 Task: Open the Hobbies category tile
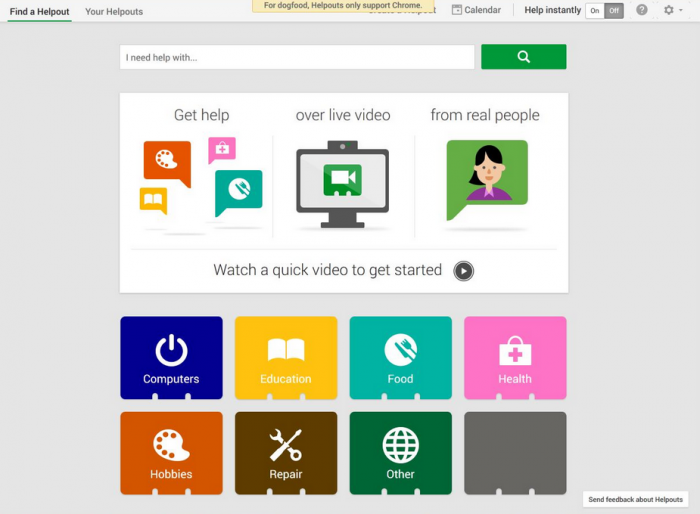coord(171,453)
